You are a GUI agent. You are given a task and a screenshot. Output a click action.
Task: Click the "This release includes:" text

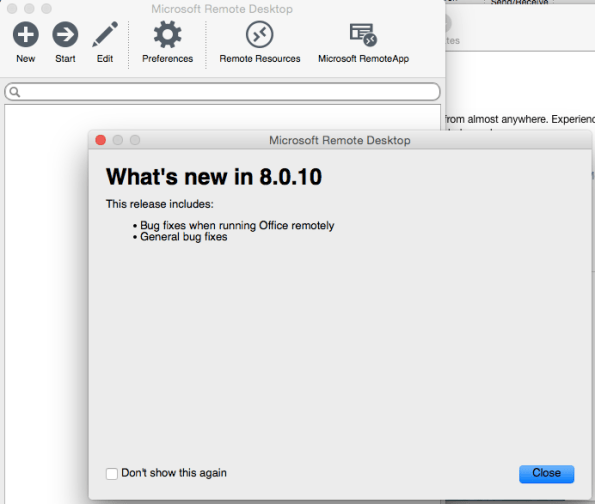point(160,204)
